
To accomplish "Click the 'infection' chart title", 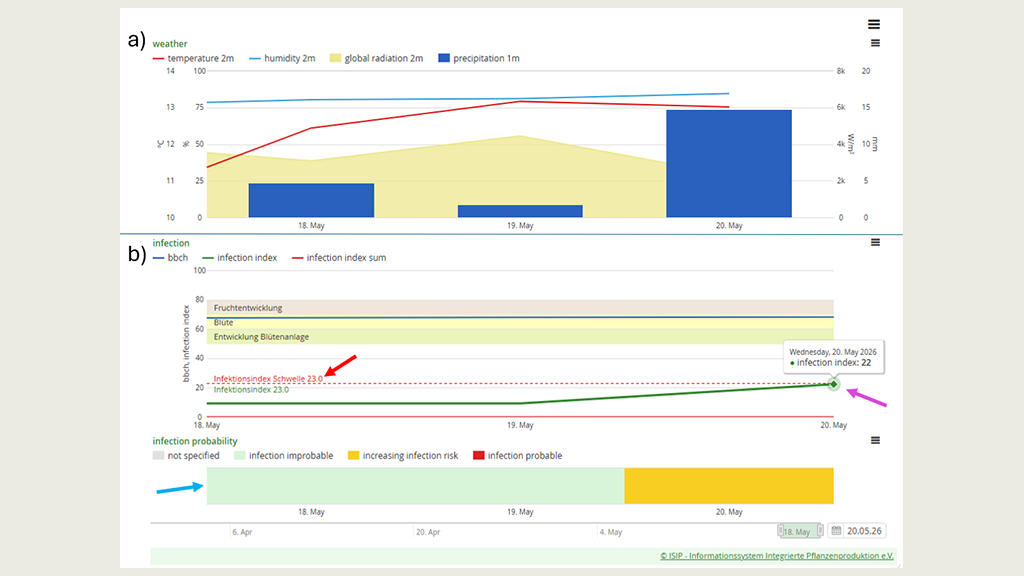I will [x=171, y=243].
